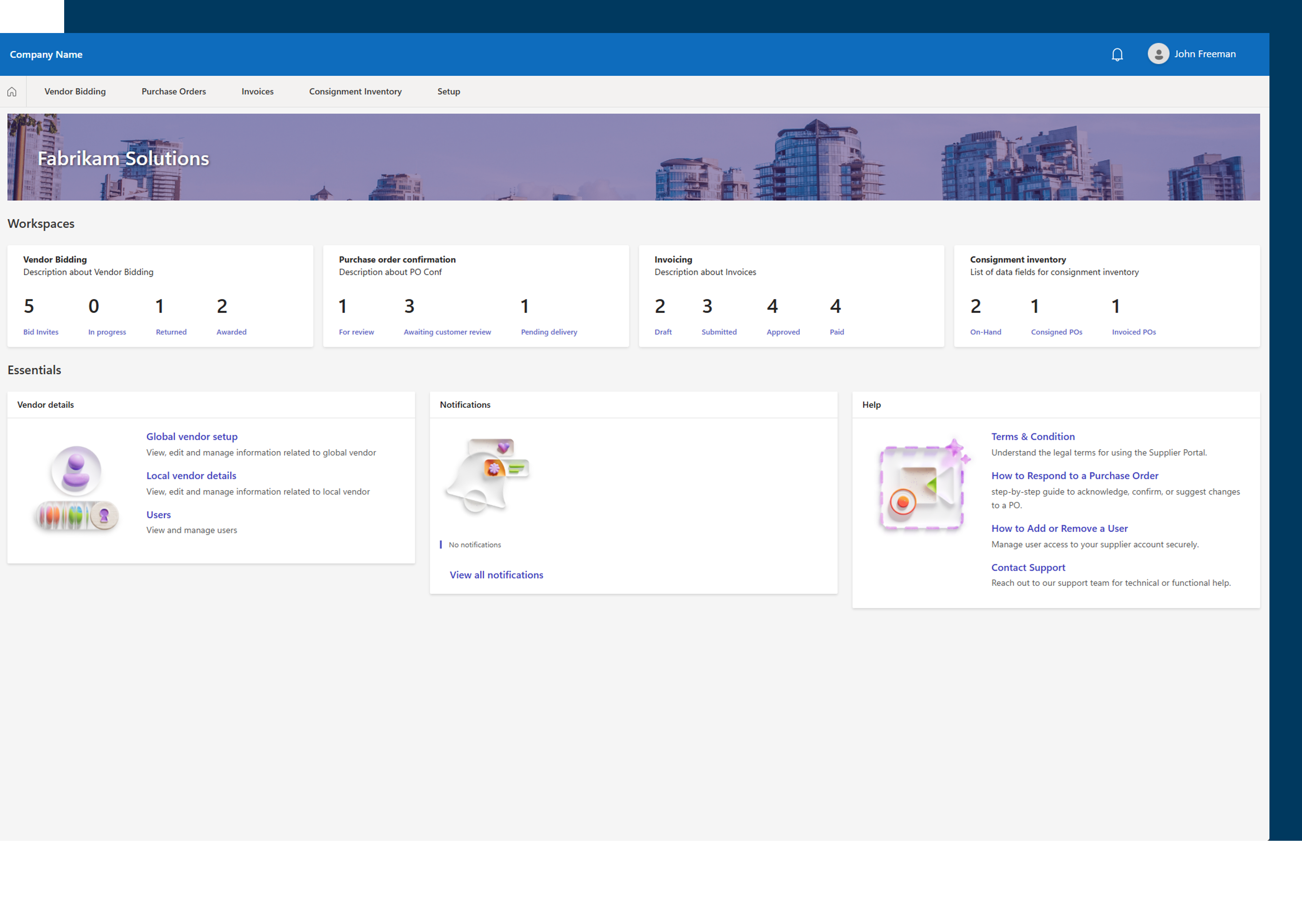The width and height of the screenshot is (1302, 924).
Task: Open the Users link
Action: [x=159, y=514]
